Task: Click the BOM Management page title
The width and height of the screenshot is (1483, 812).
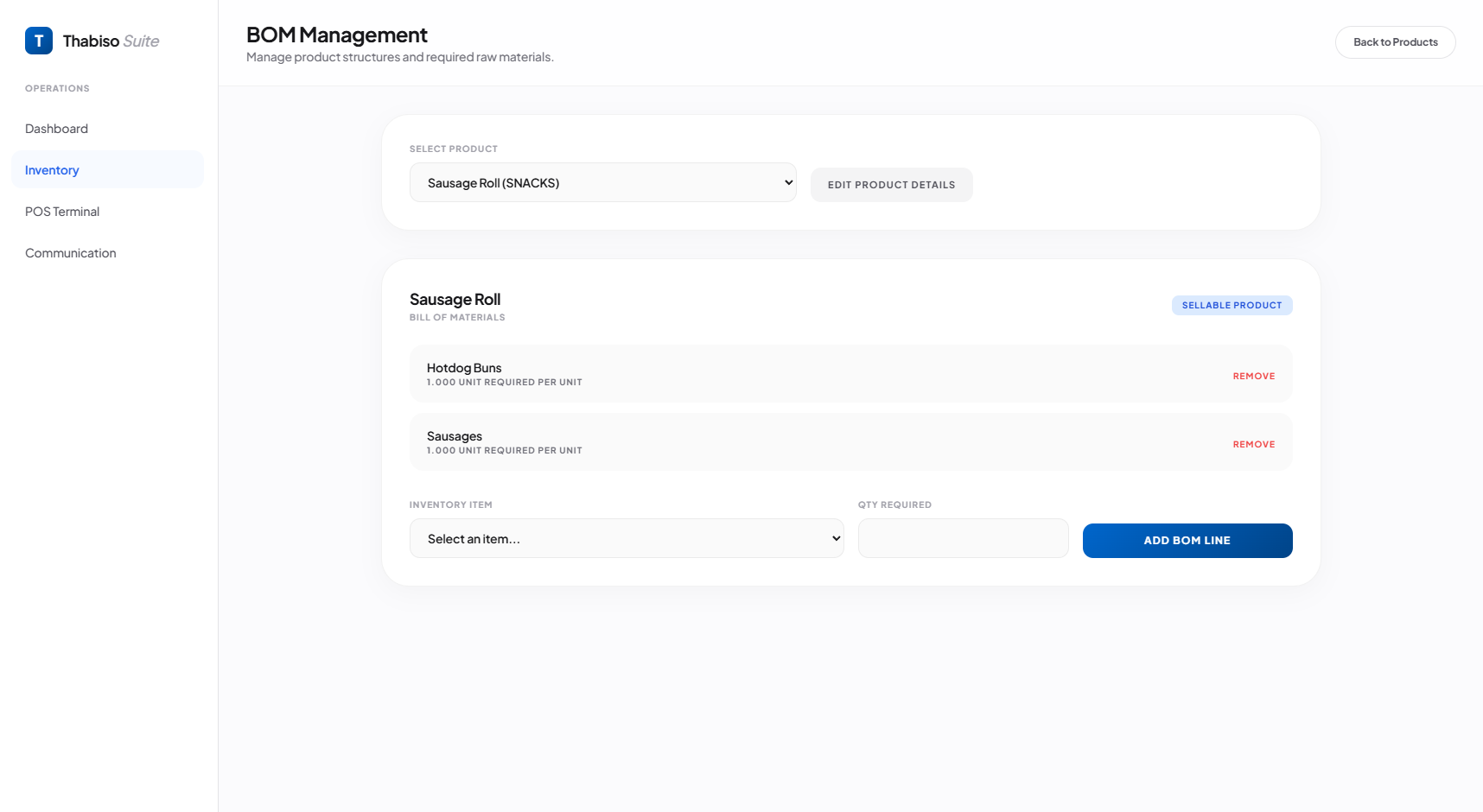Action: coord(336,35)
